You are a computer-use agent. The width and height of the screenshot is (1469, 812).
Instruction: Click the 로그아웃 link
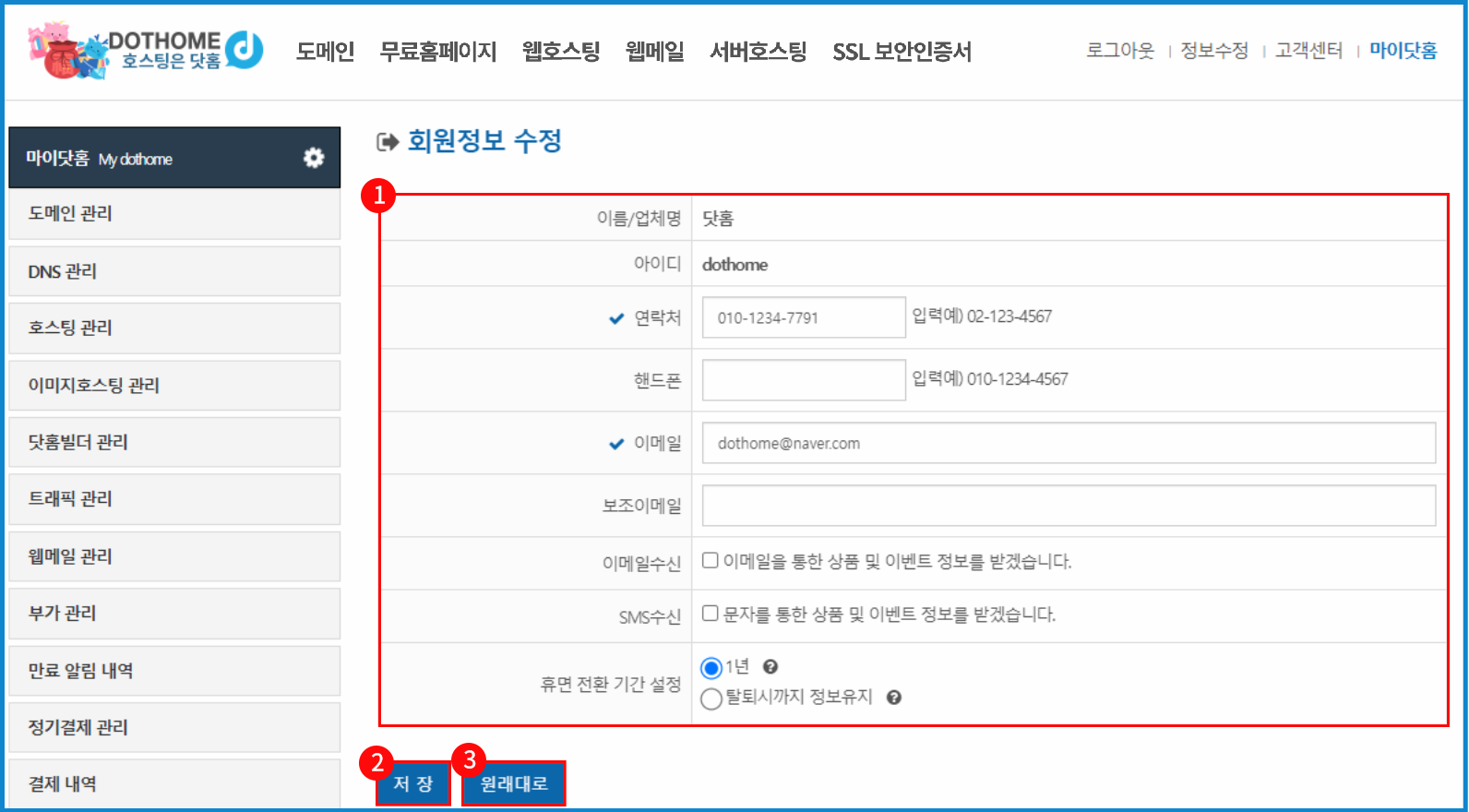(1119, 51)
